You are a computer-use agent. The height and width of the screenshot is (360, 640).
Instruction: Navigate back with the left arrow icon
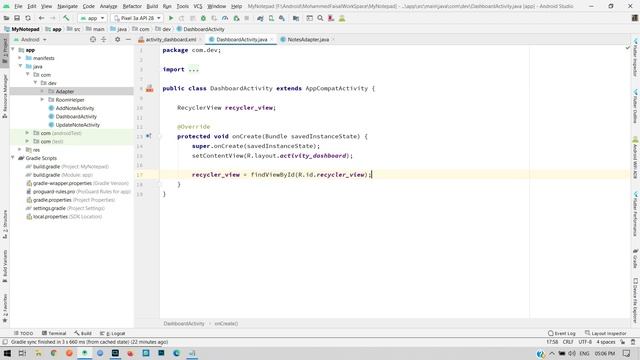click(41, 18)
